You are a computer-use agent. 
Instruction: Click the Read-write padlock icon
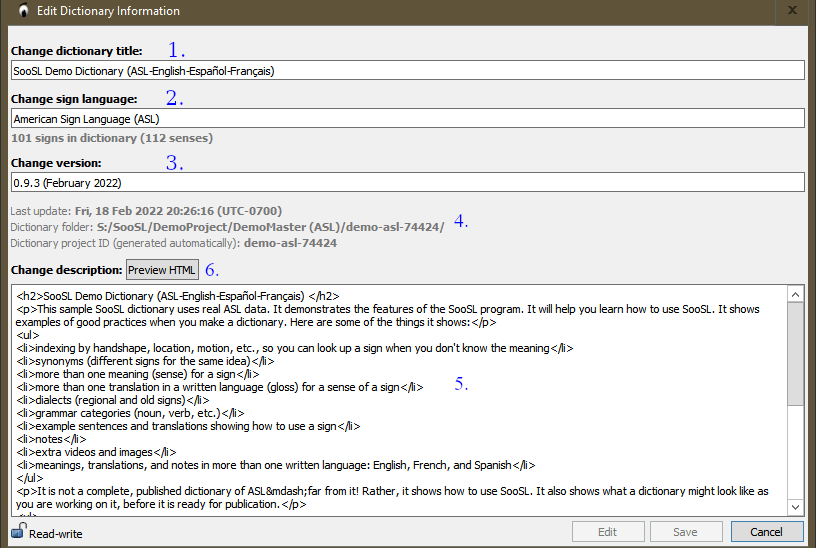[19, 531]
